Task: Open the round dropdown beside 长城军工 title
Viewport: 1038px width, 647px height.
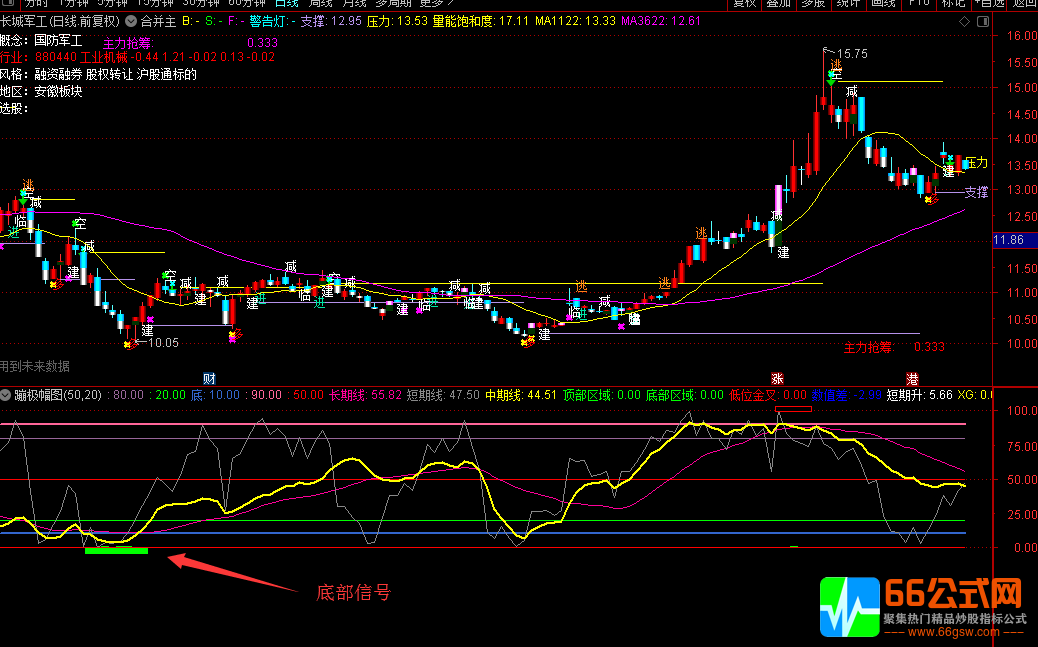Action: click(x=130, y=21)
